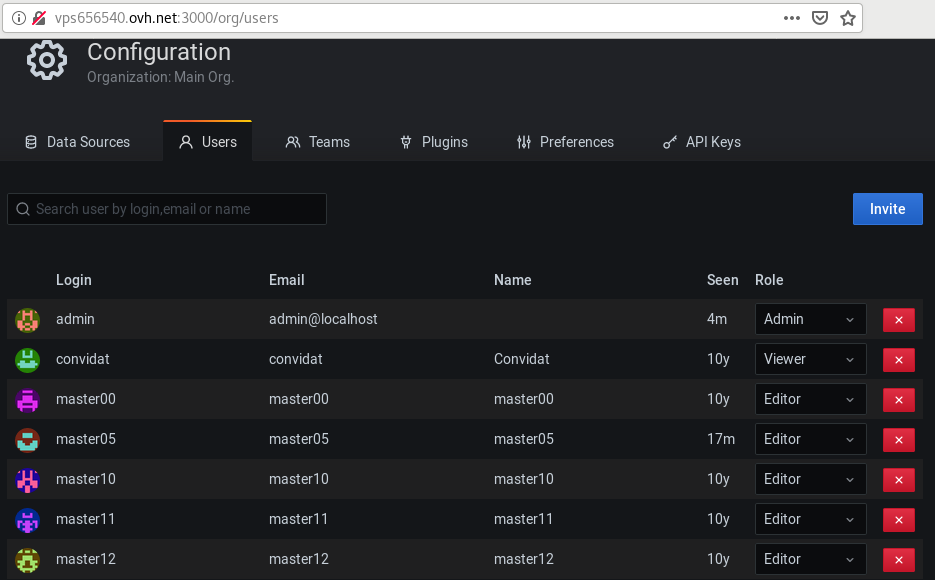Expand the master00 Editor role dropdown
Screen dimensions: 935x580
pos(810,399)
